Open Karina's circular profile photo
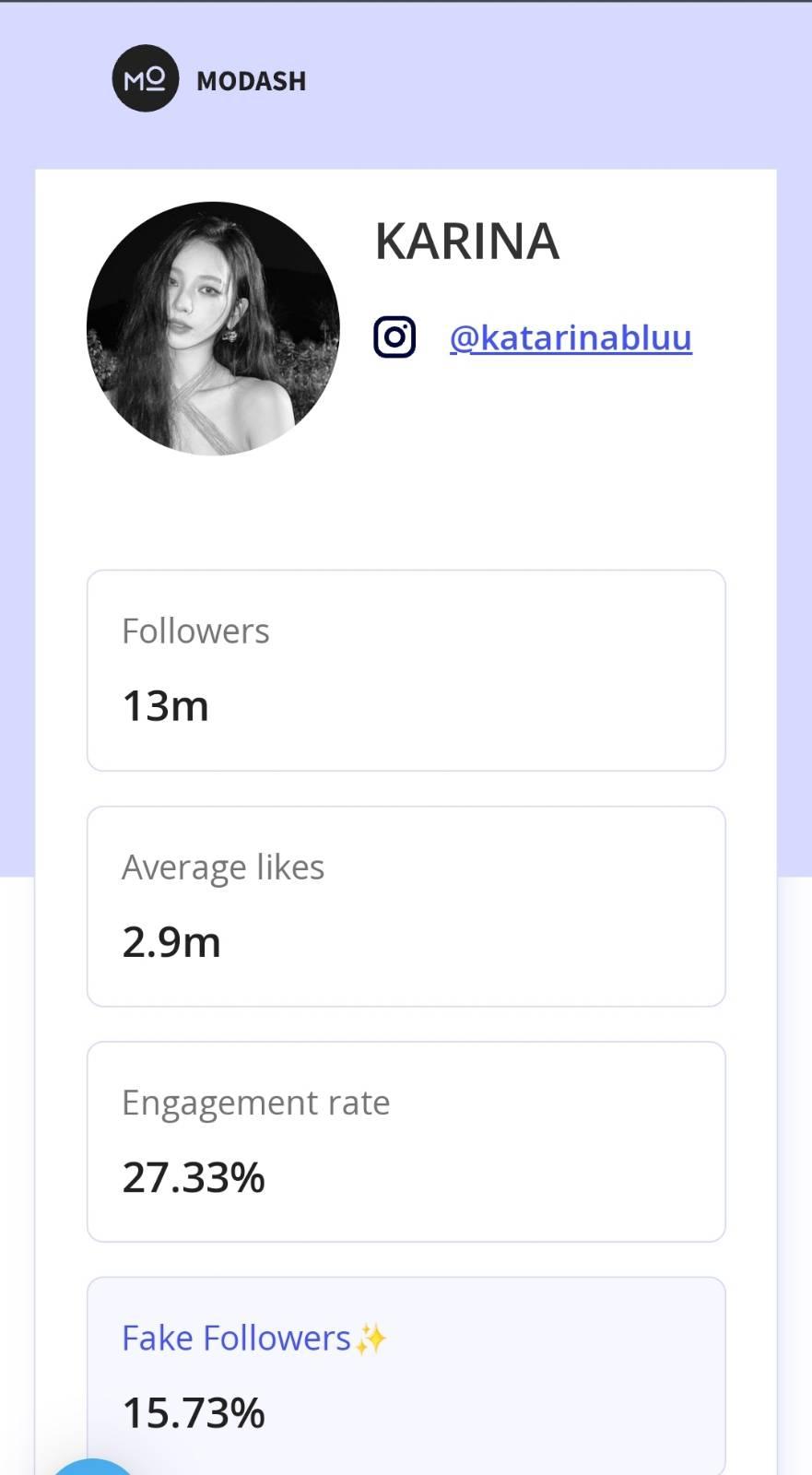Image resolution: width=812 pixels, height=1475 pixels. click(x=213, y=328)
